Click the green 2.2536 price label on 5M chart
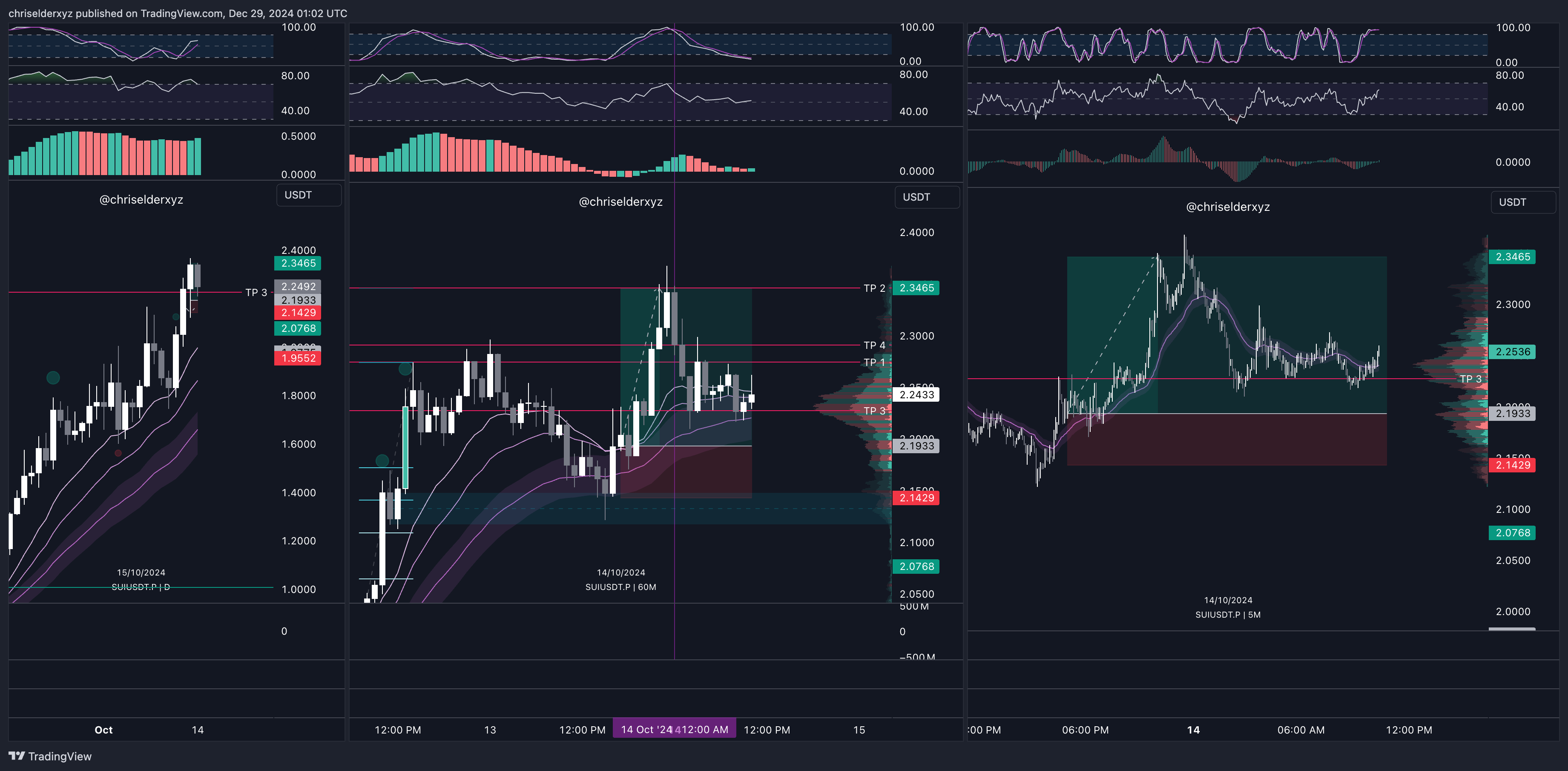Viewport: 1568px width, 771px height. pos(1512,352)
